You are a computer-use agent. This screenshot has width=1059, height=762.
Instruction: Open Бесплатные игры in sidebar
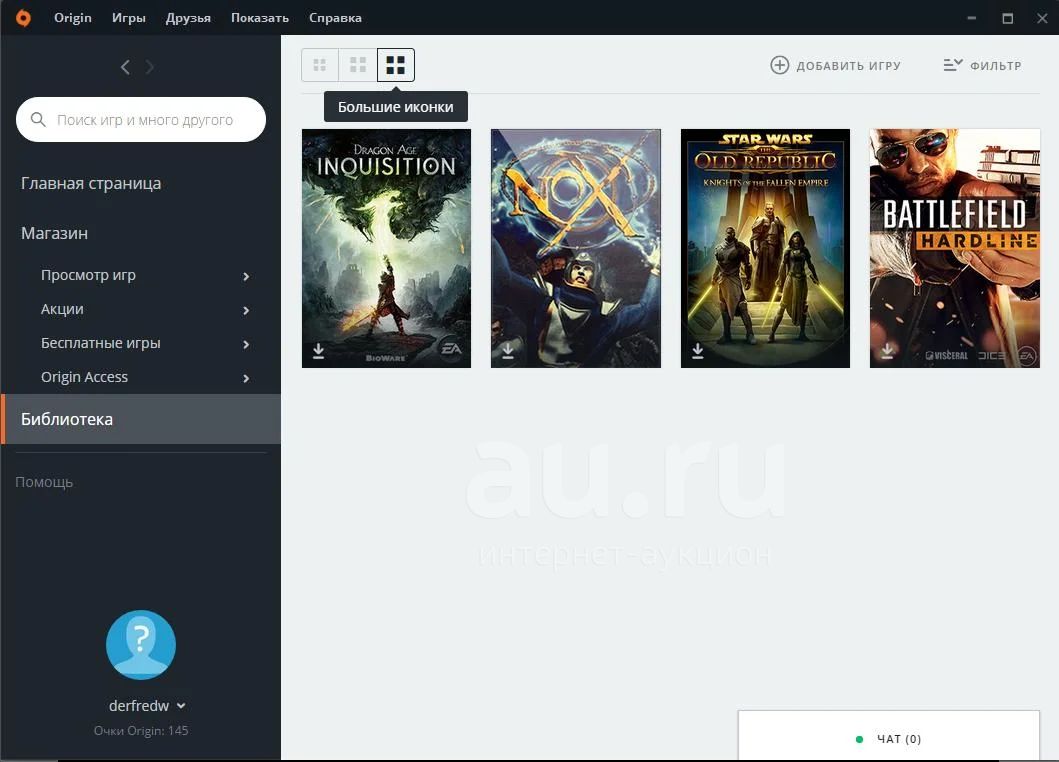(x=101, y=342)
